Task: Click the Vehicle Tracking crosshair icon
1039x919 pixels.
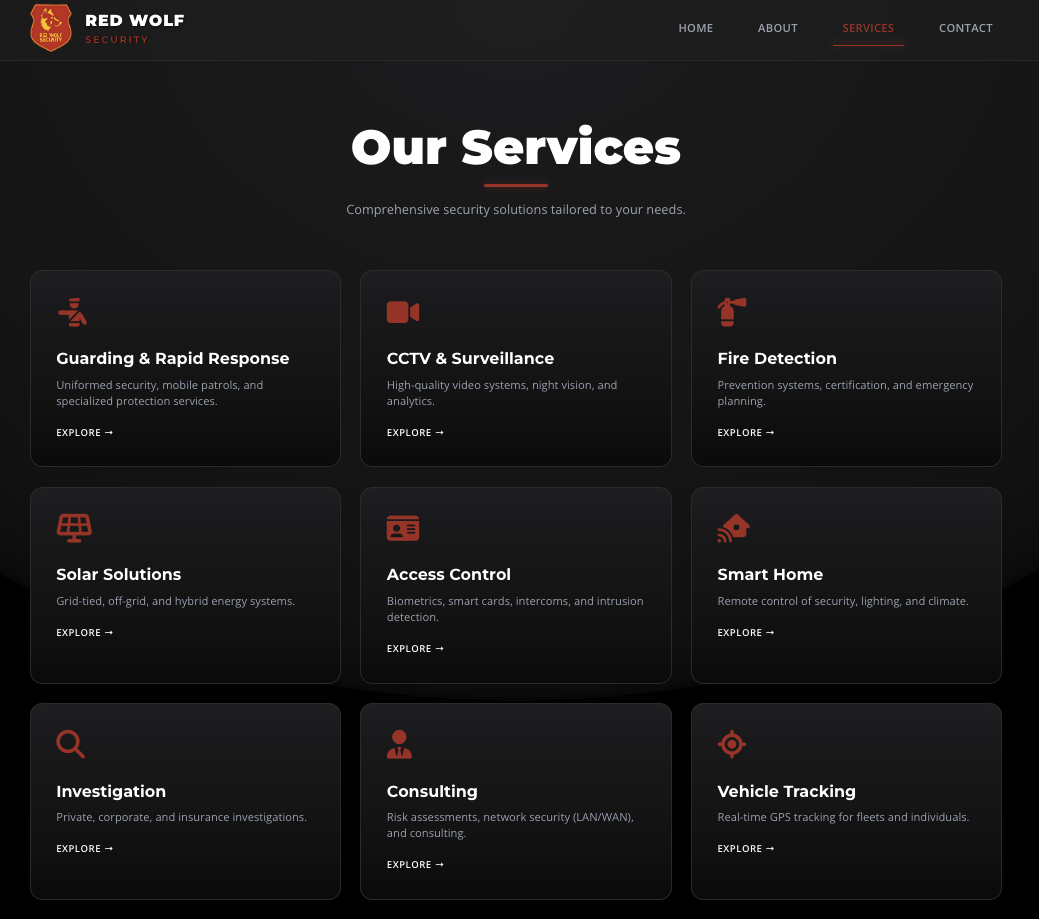Action: (x=732, y=744)
